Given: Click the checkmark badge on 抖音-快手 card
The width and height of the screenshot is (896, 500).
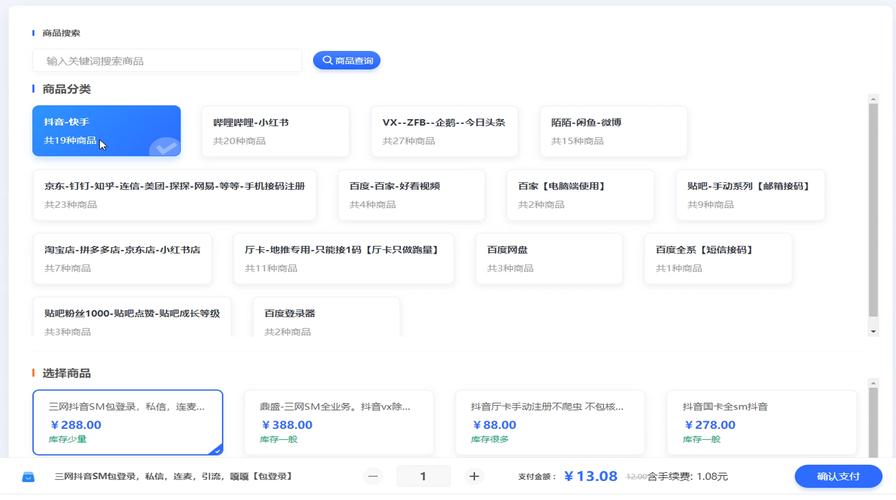Looking at the screenshot, I should (165, 147).
